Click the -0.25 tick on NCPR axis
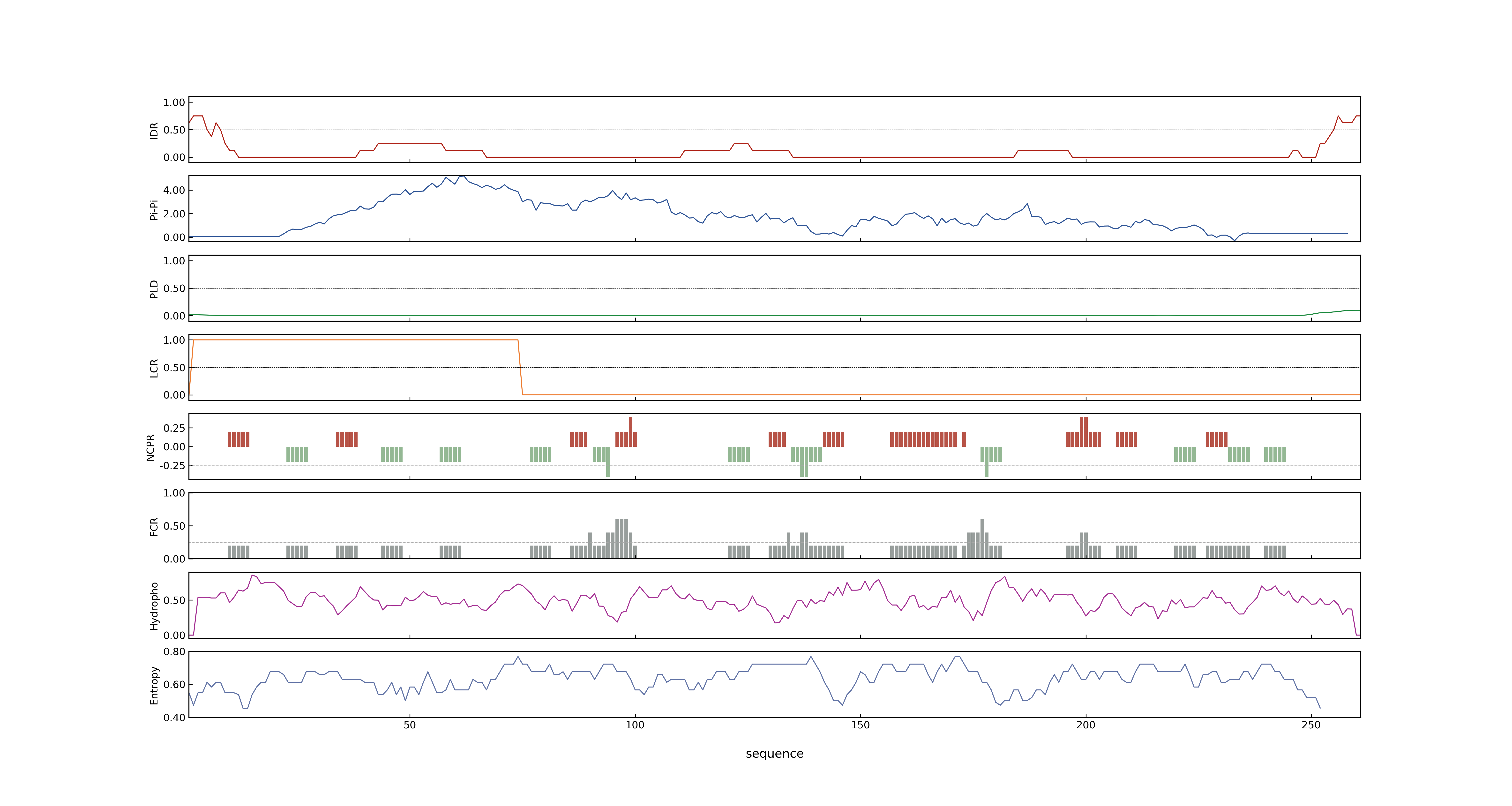This screenshot has height=806, width=1512. coord(172,466)
